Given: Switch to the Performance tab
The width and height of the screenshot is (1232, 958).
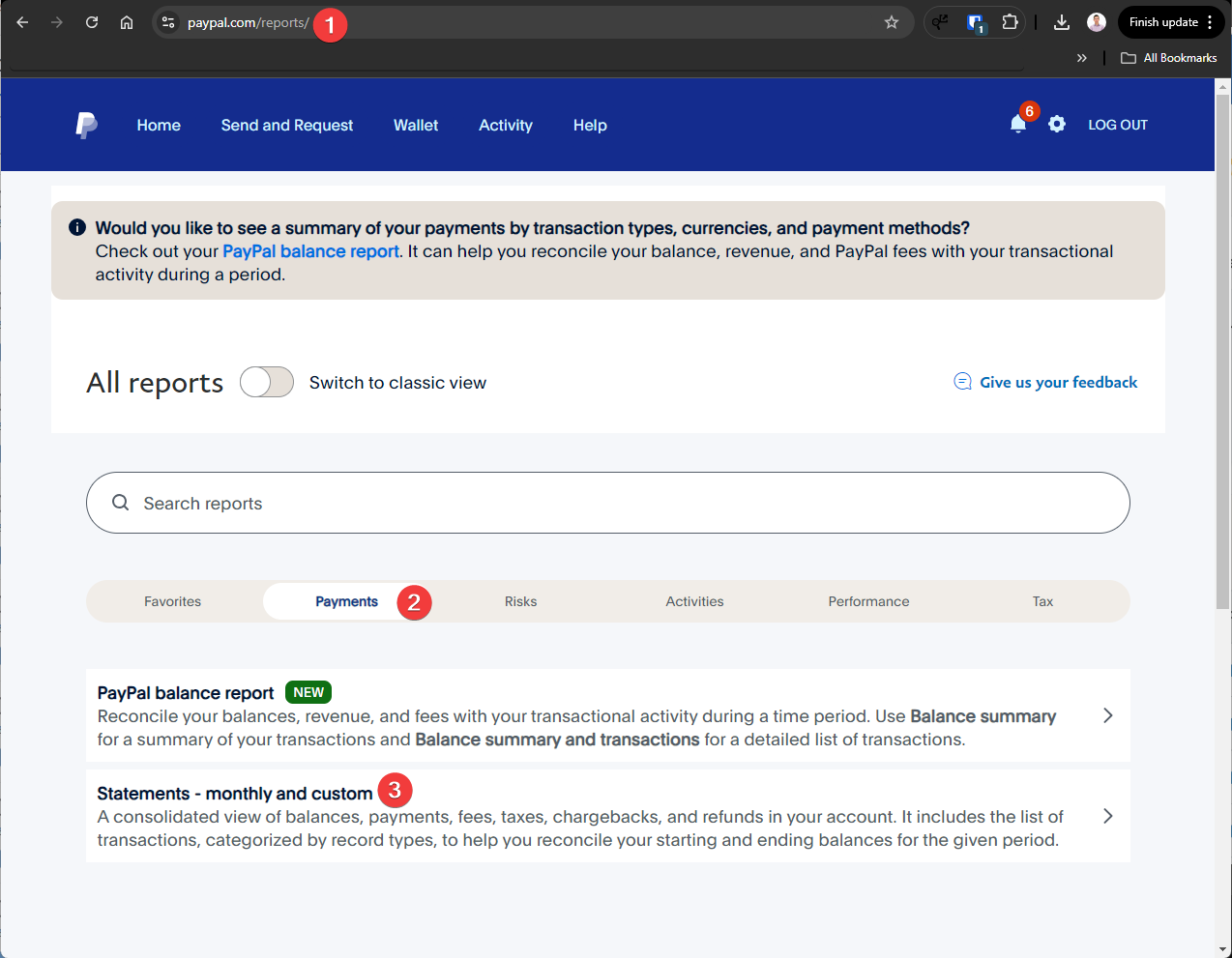Looking at the screenshot, I should pyautogui.click(x=868, y=601).
